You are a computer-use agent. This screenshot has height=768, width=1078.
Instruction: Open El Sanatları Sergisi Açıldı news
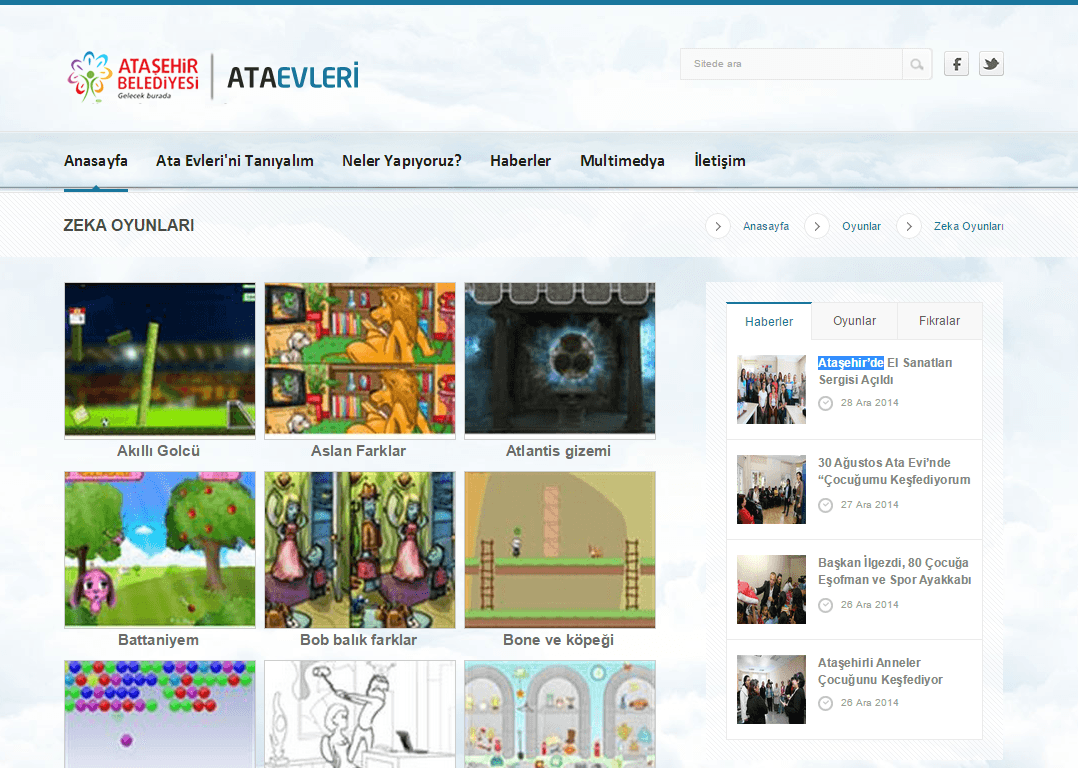coord(885,371)
